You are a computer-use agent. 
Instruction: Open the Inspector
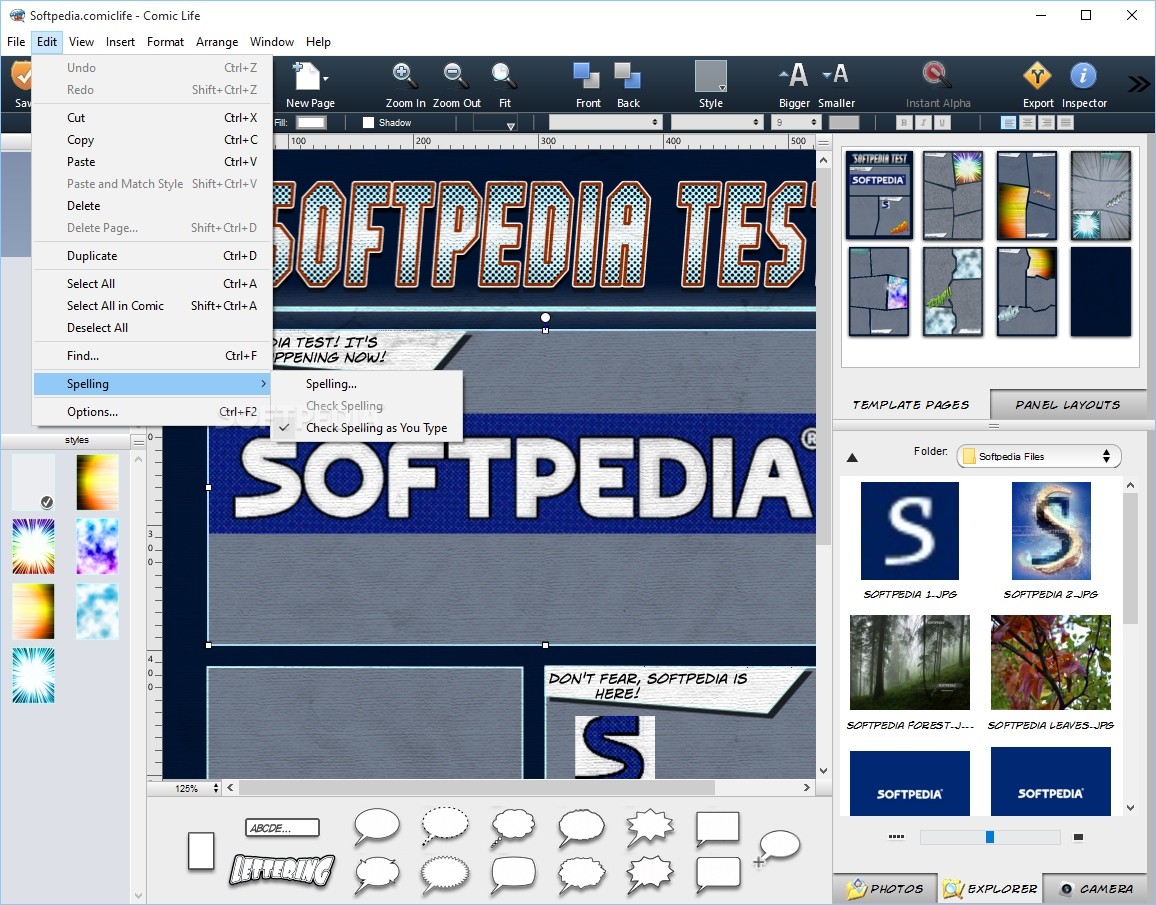[x=1083, y=75]
